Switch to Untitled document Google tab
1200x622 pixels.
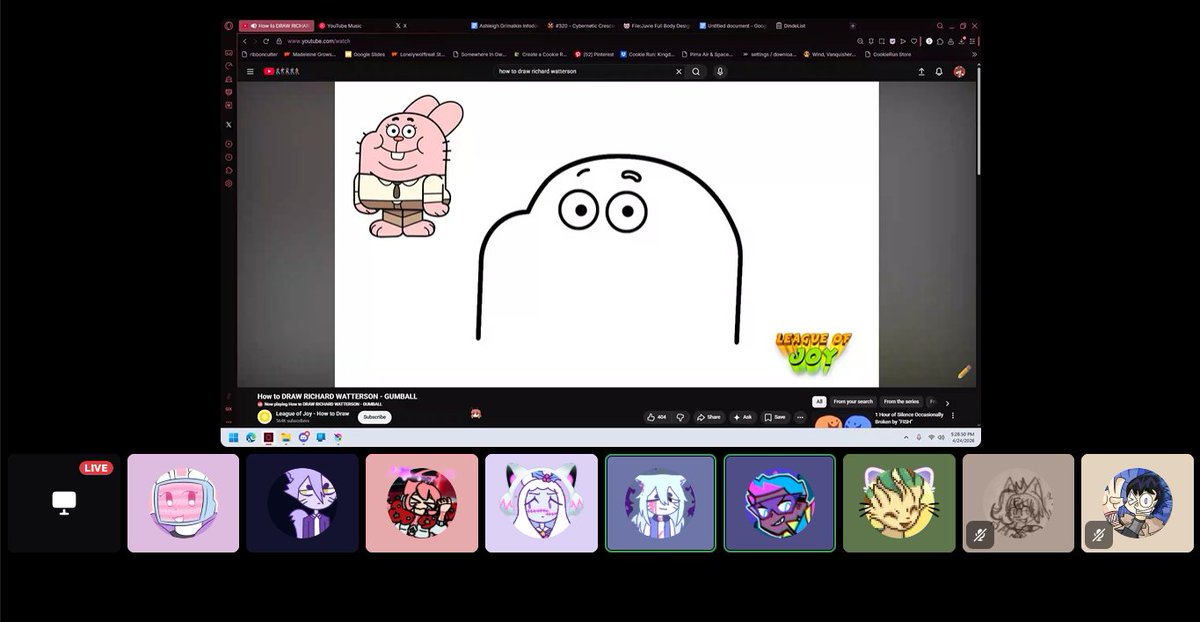click(733, 25)
